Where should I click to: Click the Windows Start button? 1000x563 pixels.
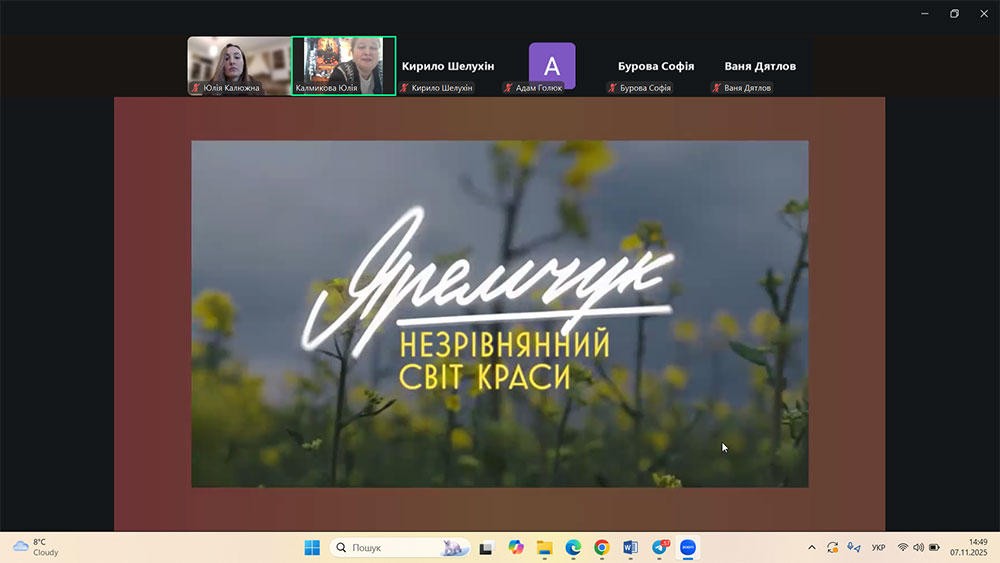(312, 547)
